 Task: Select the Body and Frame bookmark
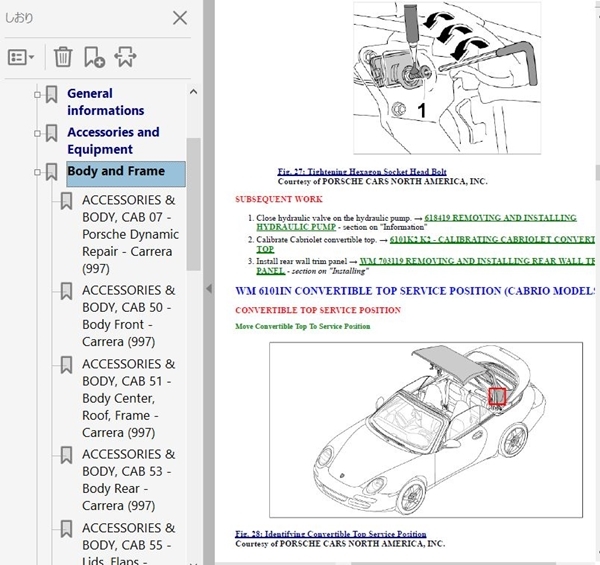126,174
